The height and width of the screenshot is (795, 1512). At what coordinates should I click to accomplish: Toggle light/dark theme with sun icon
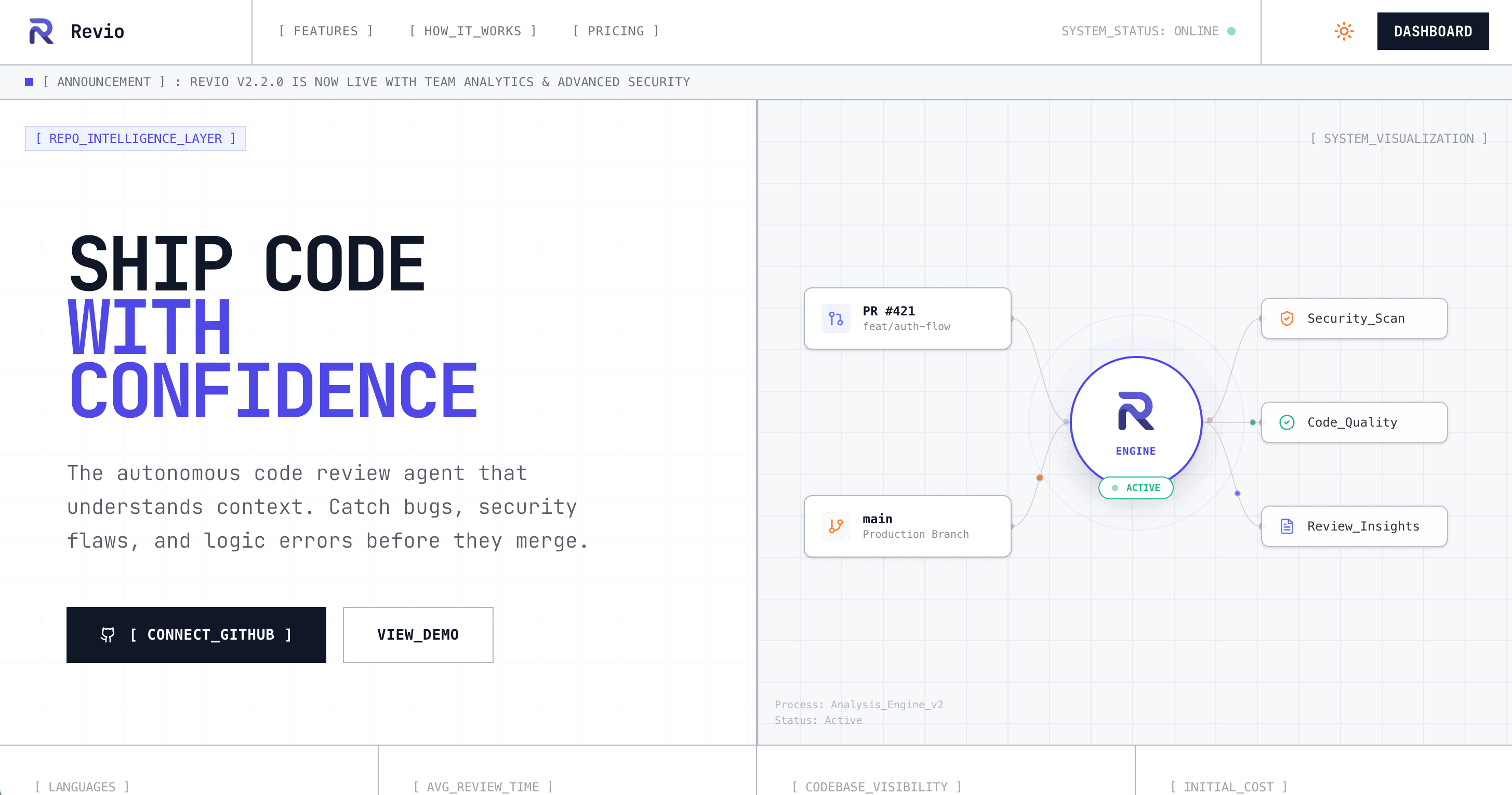[1344, 31]
